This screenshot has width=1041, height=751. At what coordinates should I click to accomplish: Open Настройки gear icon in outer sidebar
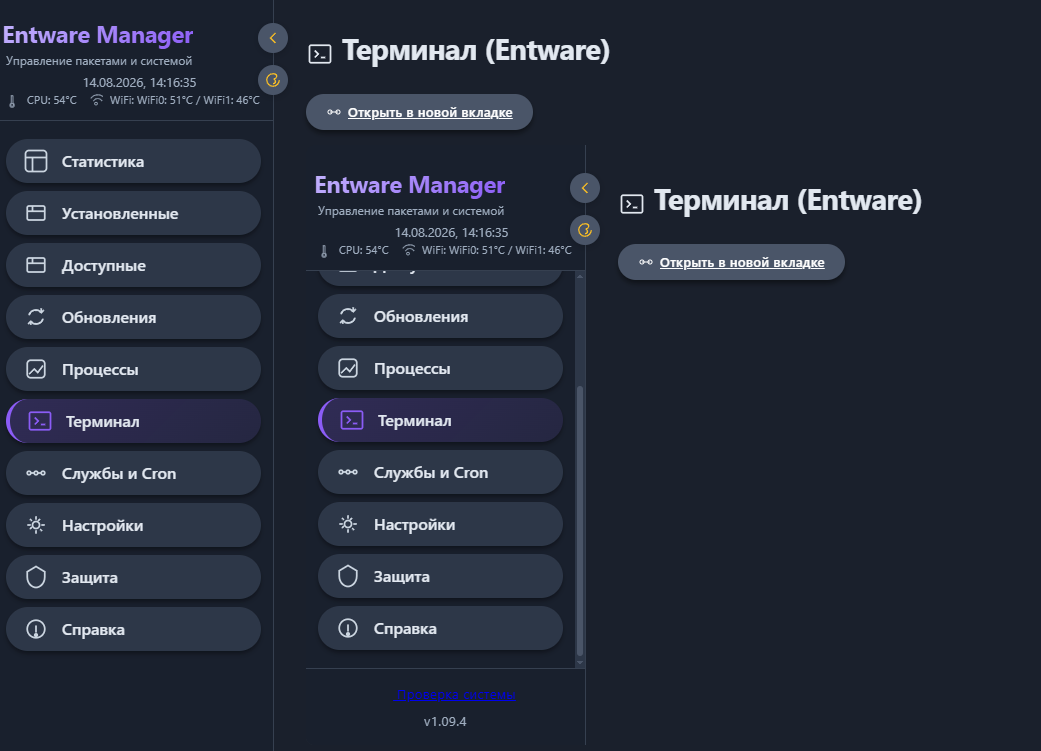[x=36, y=525]
